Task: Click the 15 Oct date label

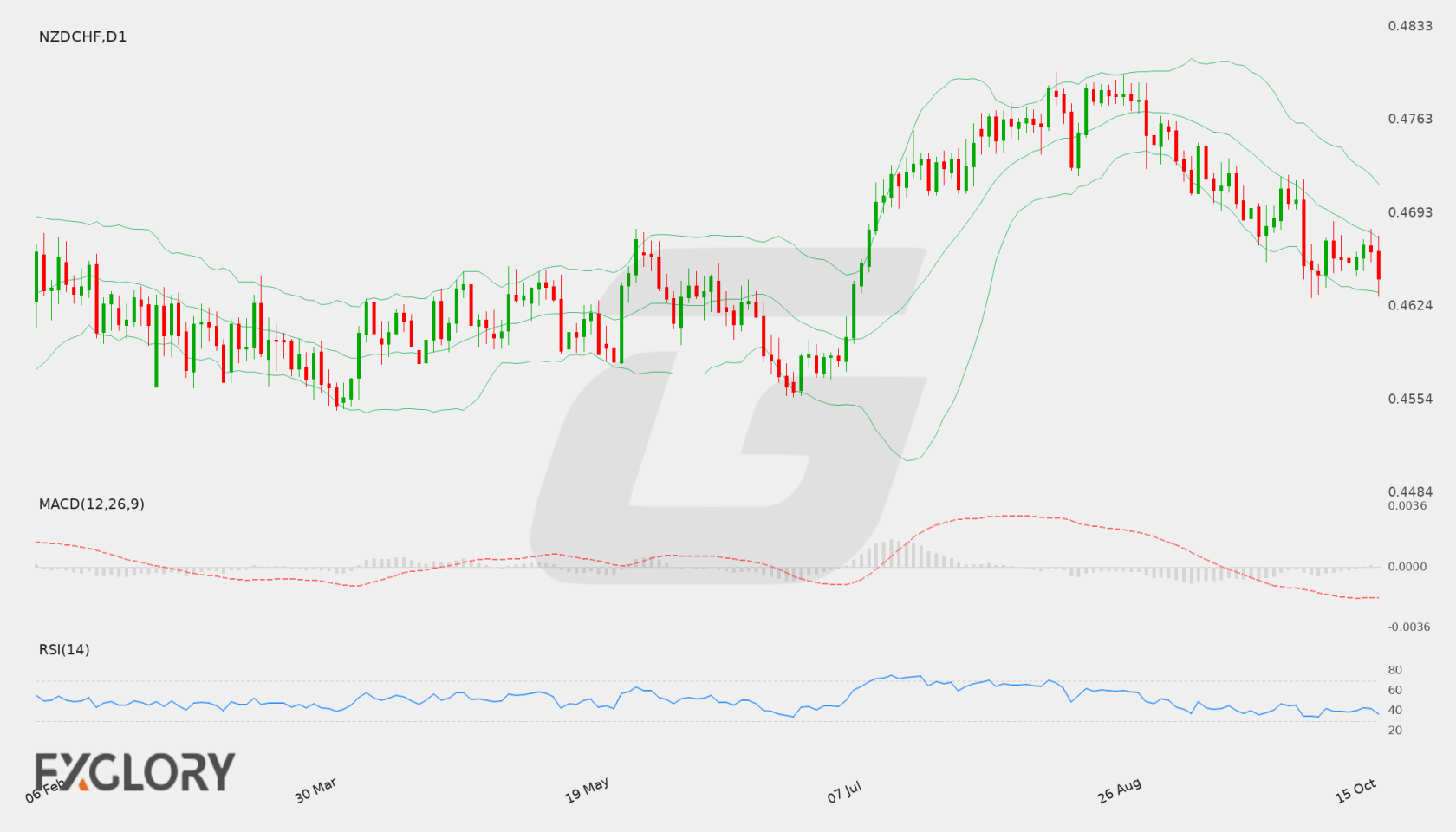Action: click(1355, 790)
